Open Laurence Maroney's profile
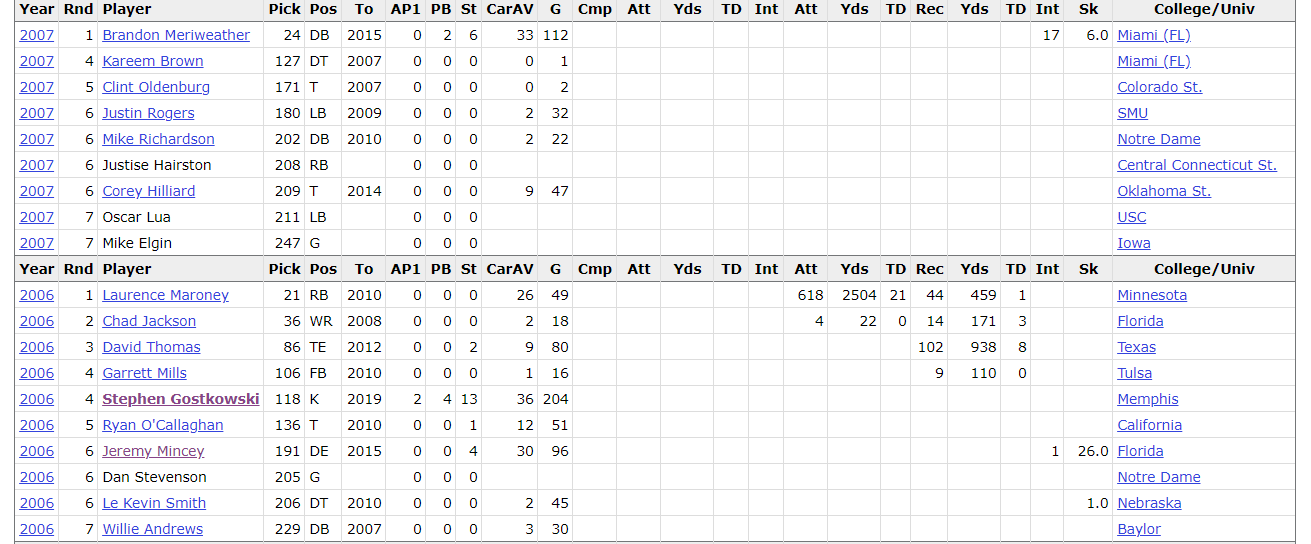This screenshot has height=544, width=1311. [165, 295]
